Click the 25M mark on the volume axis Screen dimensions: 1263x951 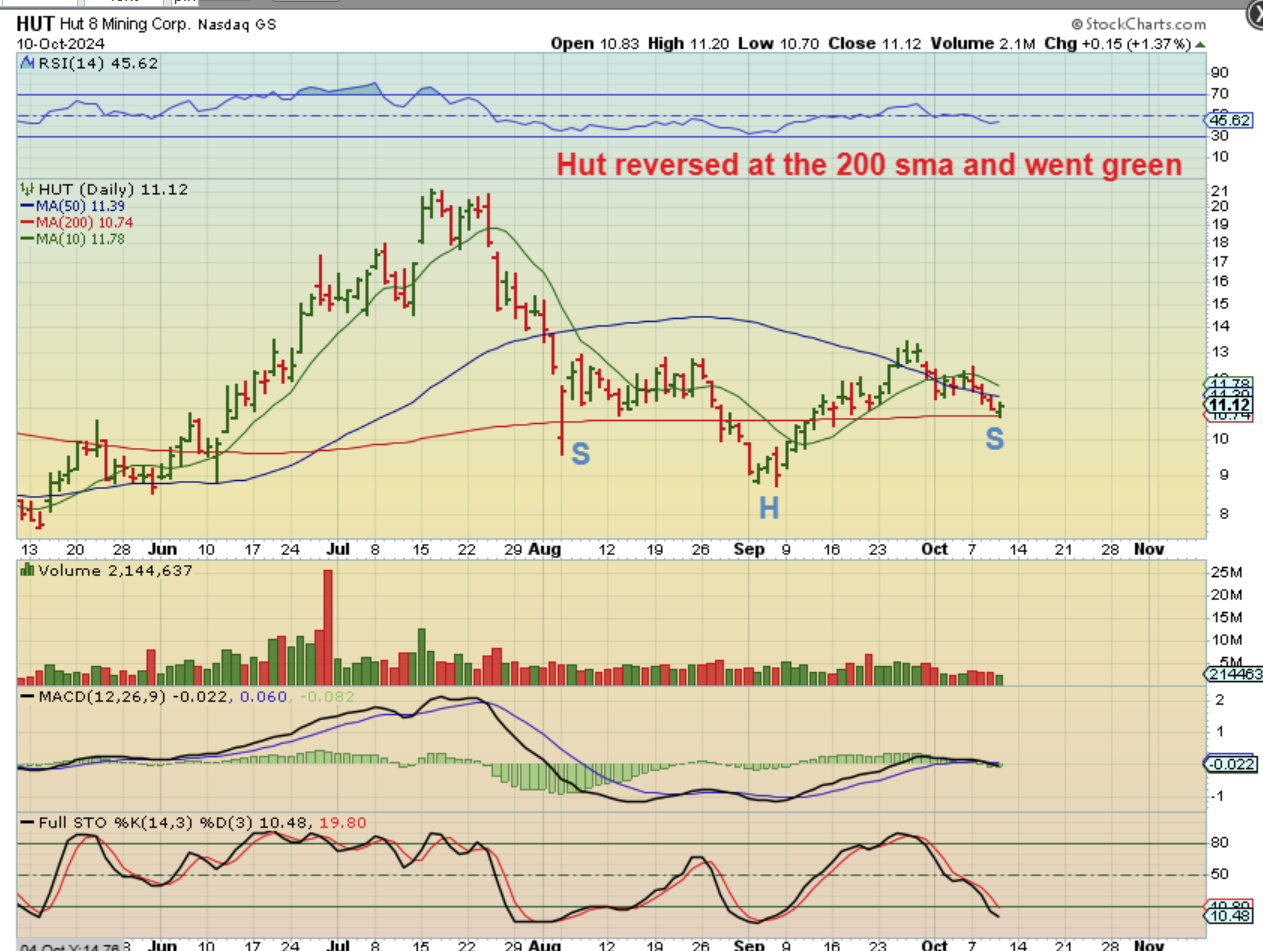tap(1226, 572)
